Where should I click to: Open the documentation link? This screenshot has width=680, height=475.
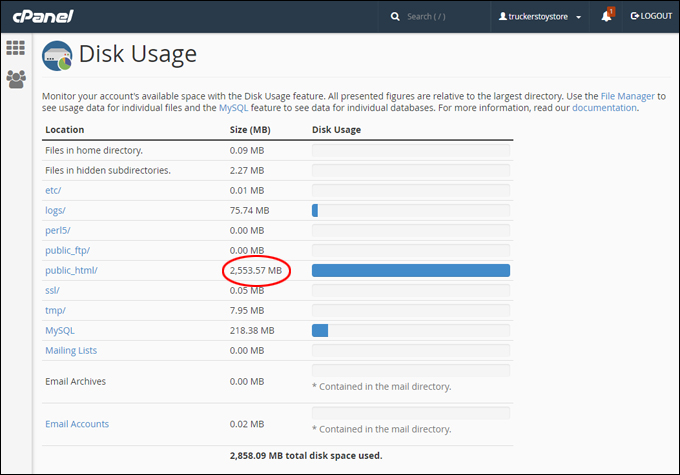tap(604, 108)
